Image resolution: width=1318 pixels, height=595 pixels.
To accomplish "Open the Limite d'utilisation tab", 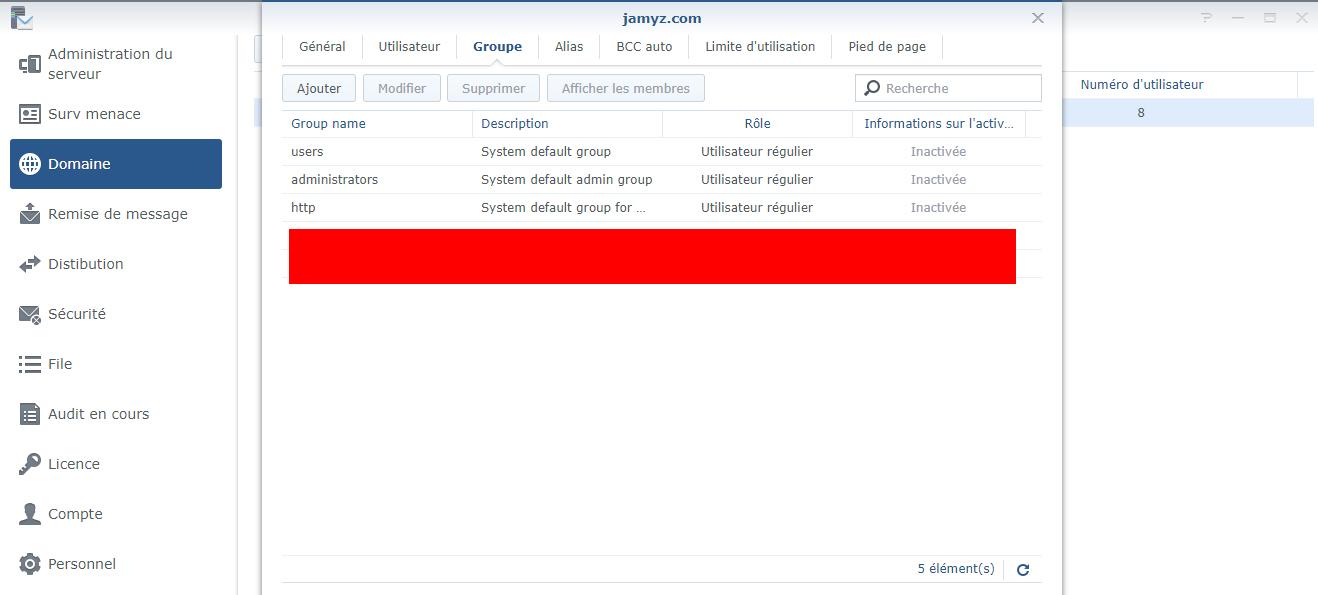I will (x=760, y=46).
